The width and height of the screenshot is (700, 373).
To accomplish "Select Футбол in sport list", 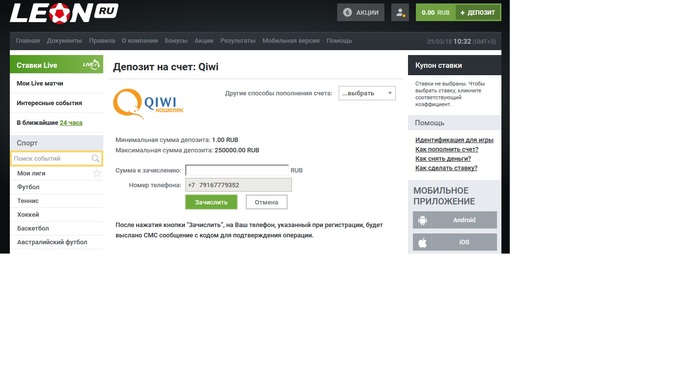I will [x=56, y=187].
